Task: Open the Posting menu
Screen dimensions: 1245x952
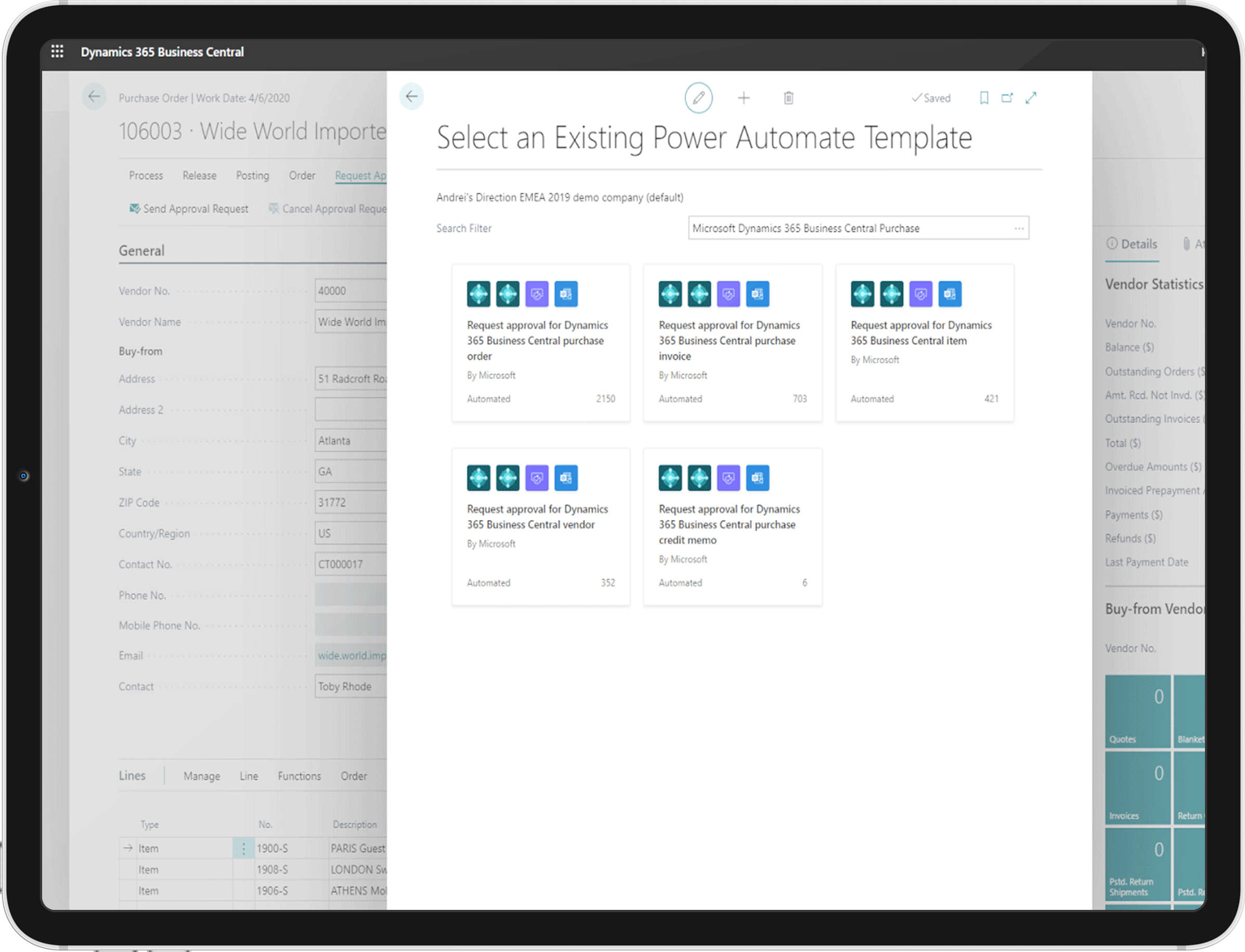Action: pos(253,176)
